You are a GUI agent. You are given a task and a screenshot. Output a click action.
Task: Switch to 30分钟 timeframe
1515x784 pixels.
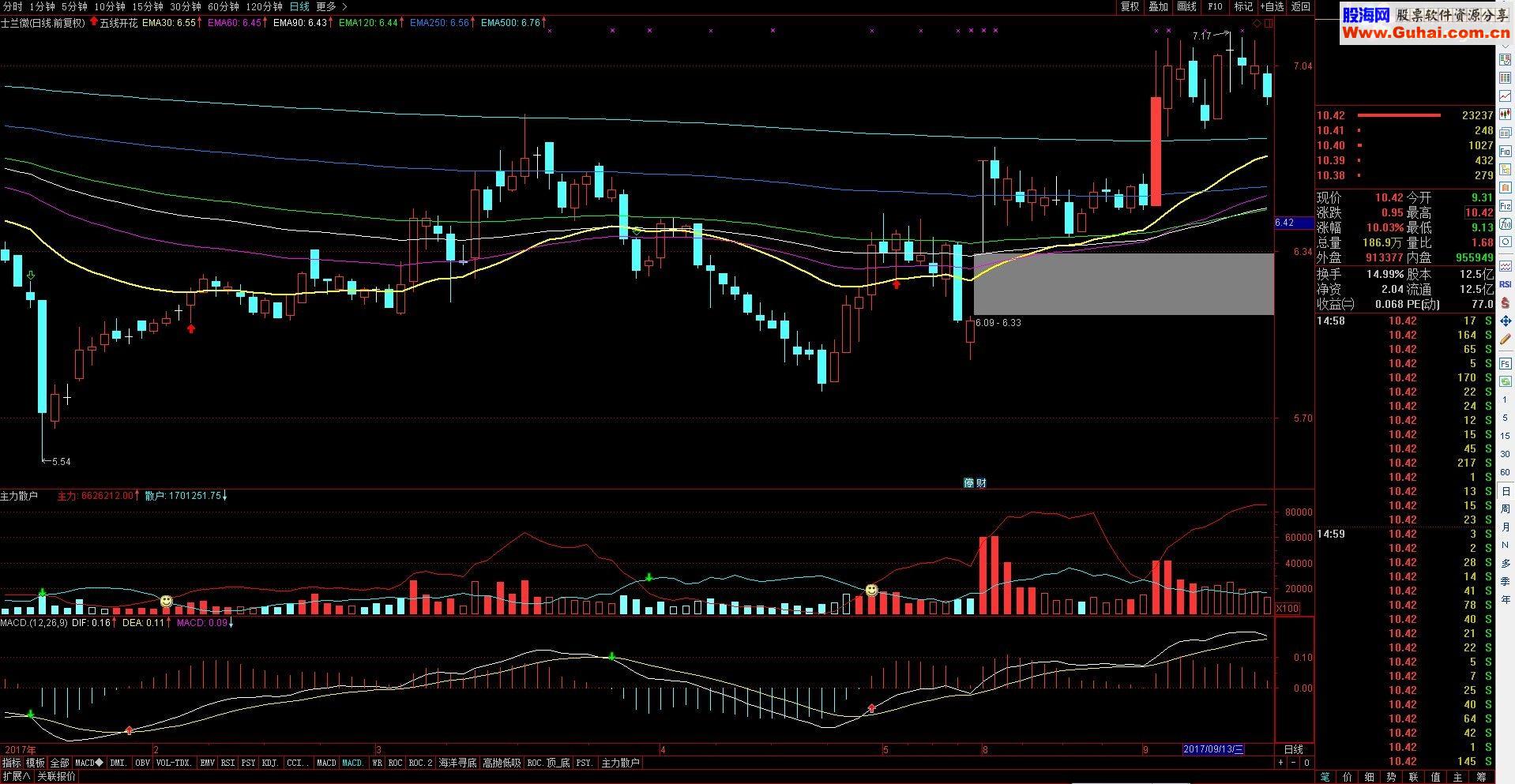coord(186,6)
